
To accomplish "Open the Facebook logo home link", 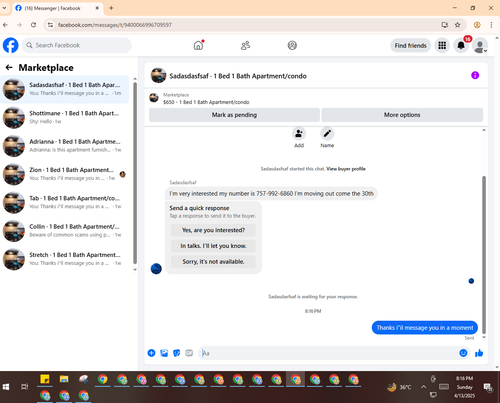I will [11, 45].
